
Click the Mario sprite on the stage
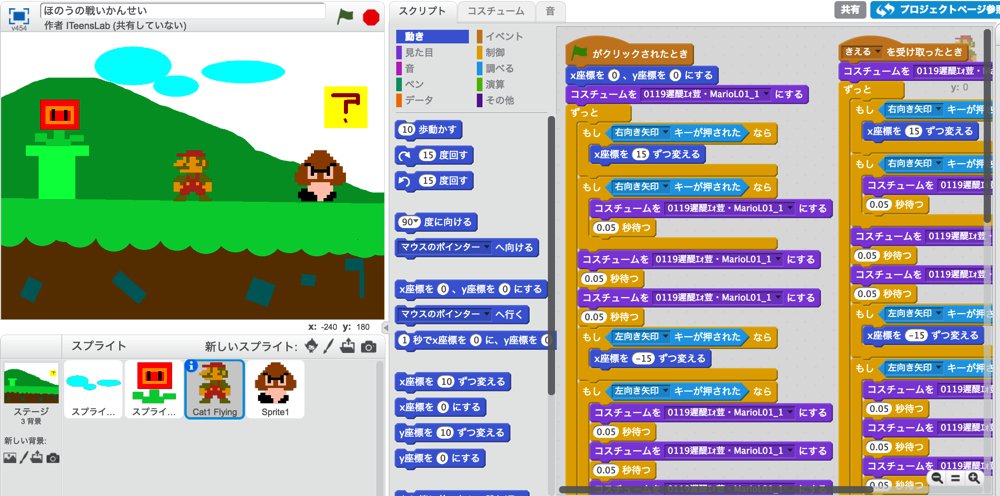pyautogui.click(x=191, y=175)
